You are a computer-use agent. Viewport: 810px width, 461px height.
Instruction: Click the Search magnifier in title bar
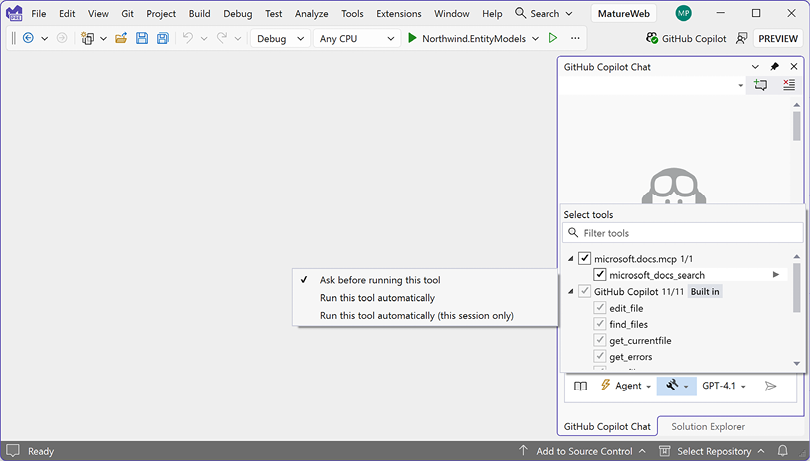tap(521, 13)
